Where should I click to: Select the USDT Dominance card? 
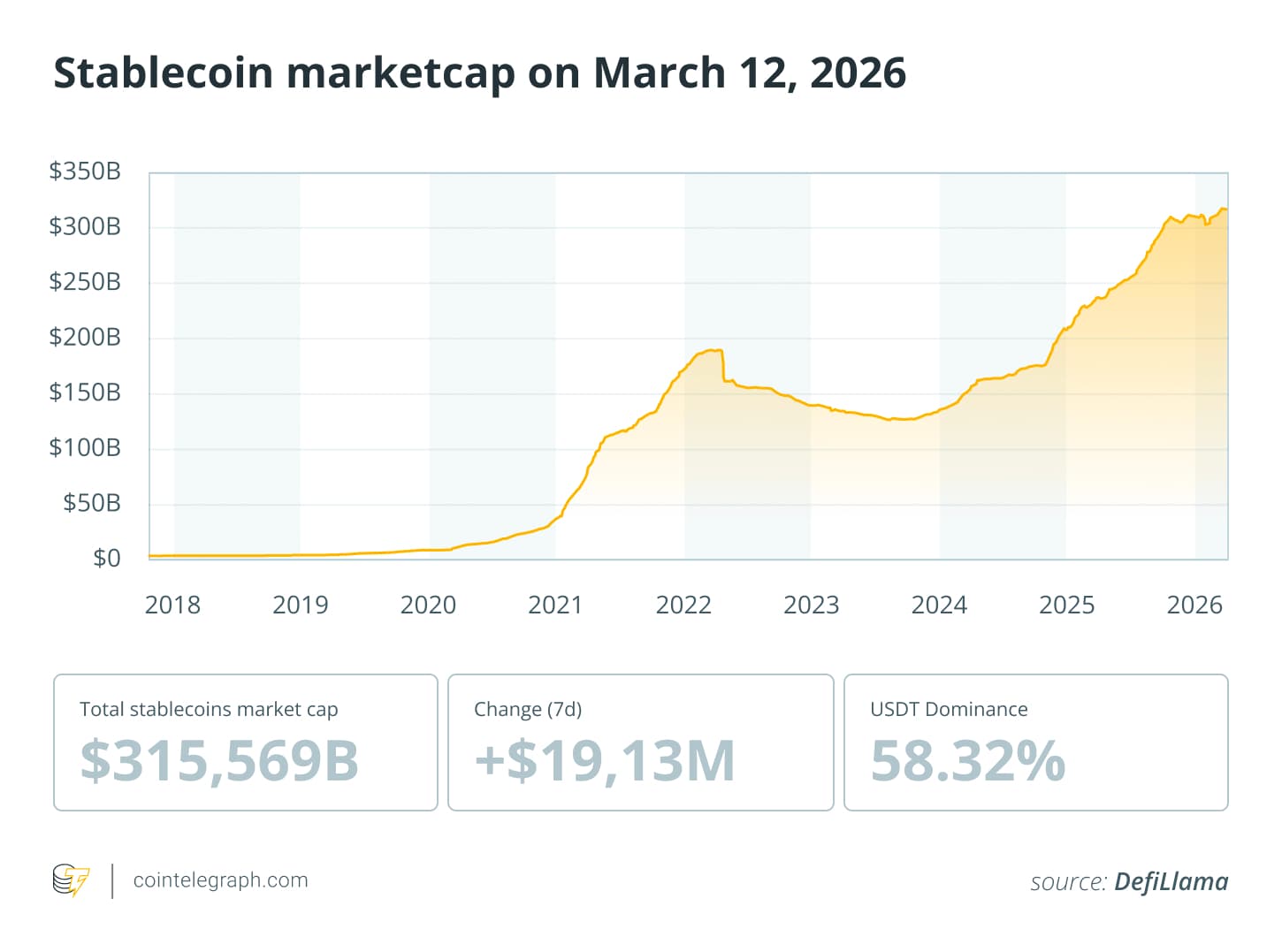coord(1035,743)
